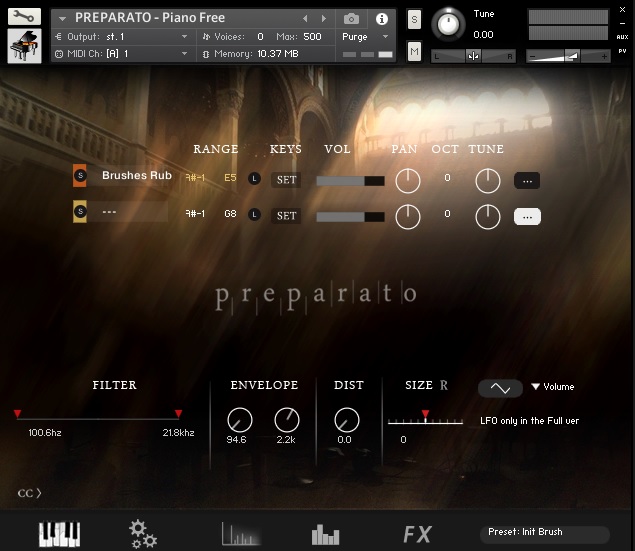Show instrument info via the i icon

381,19
